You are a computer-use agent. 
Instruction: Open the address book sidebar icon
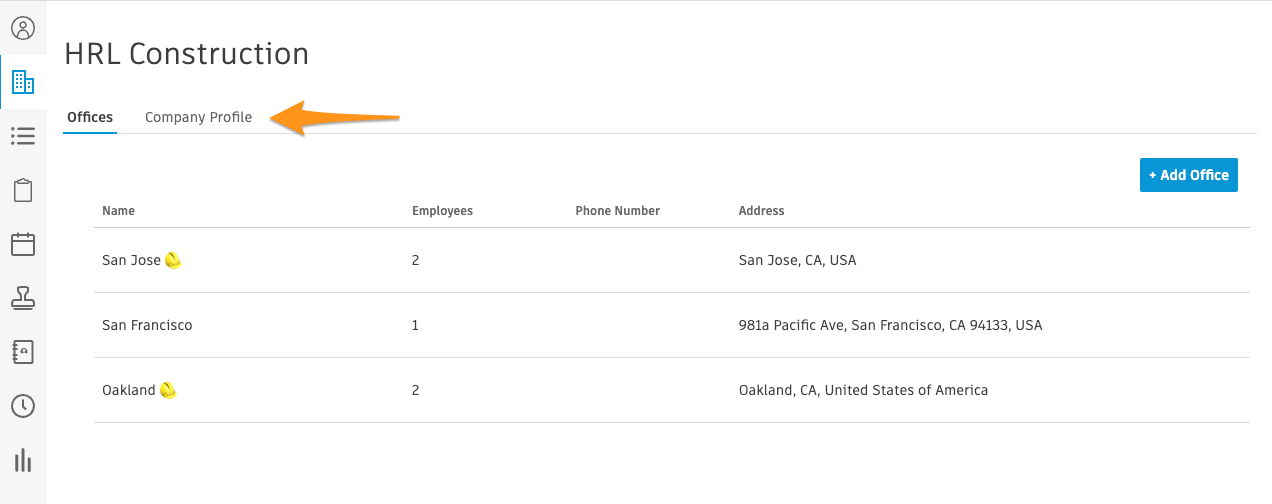click(x=22, y=352)
